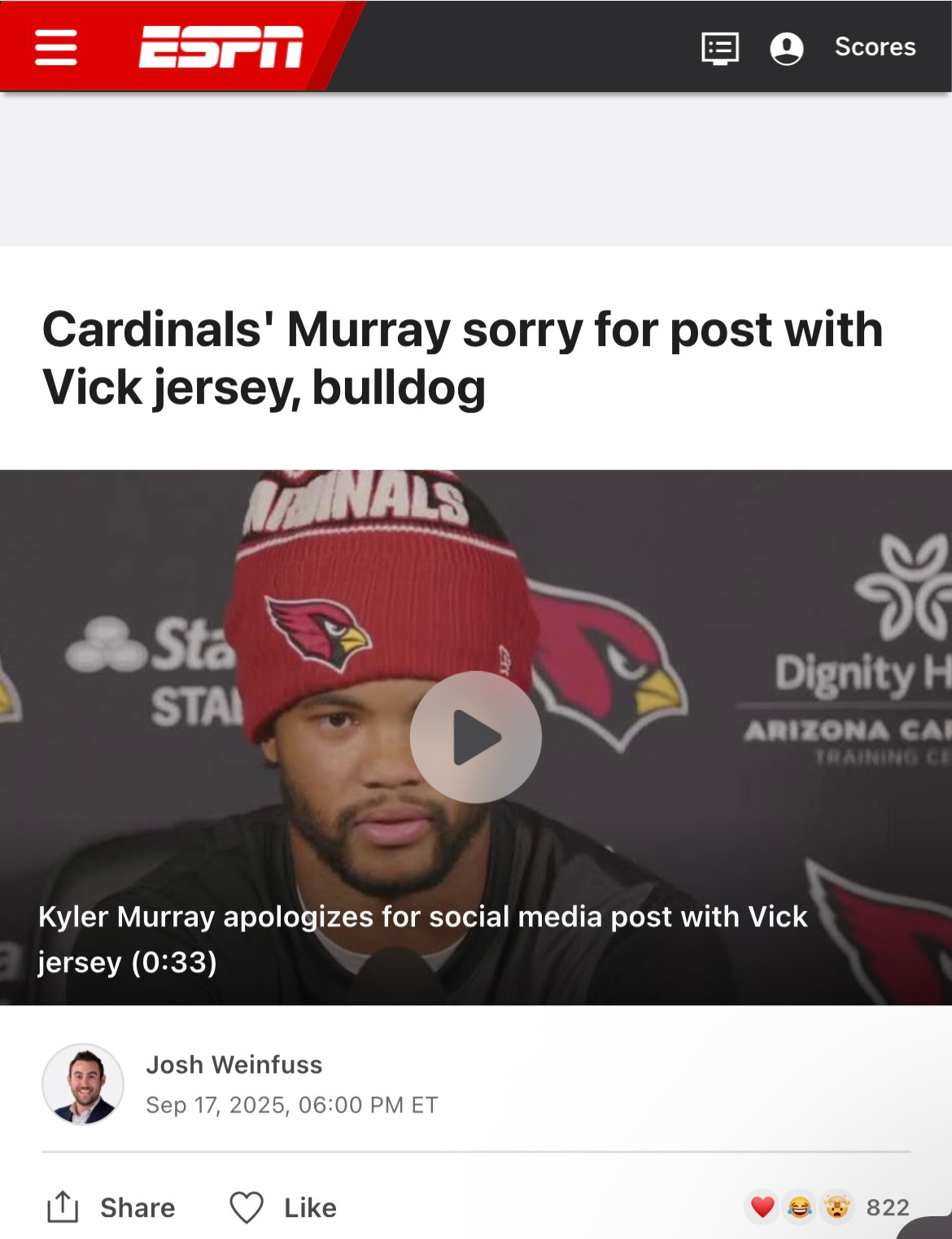Click the share arrow icon
Screen dimensions: 952x1239
pos(63,1207)
